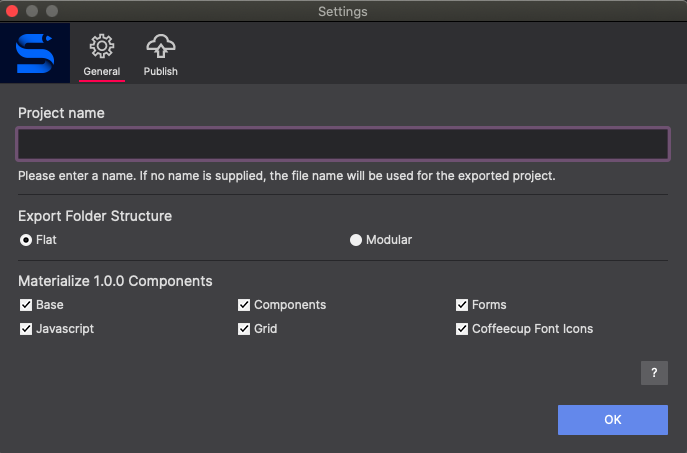Disable the Forms checkbox
687x453 pixels.
tap(462, 305)
